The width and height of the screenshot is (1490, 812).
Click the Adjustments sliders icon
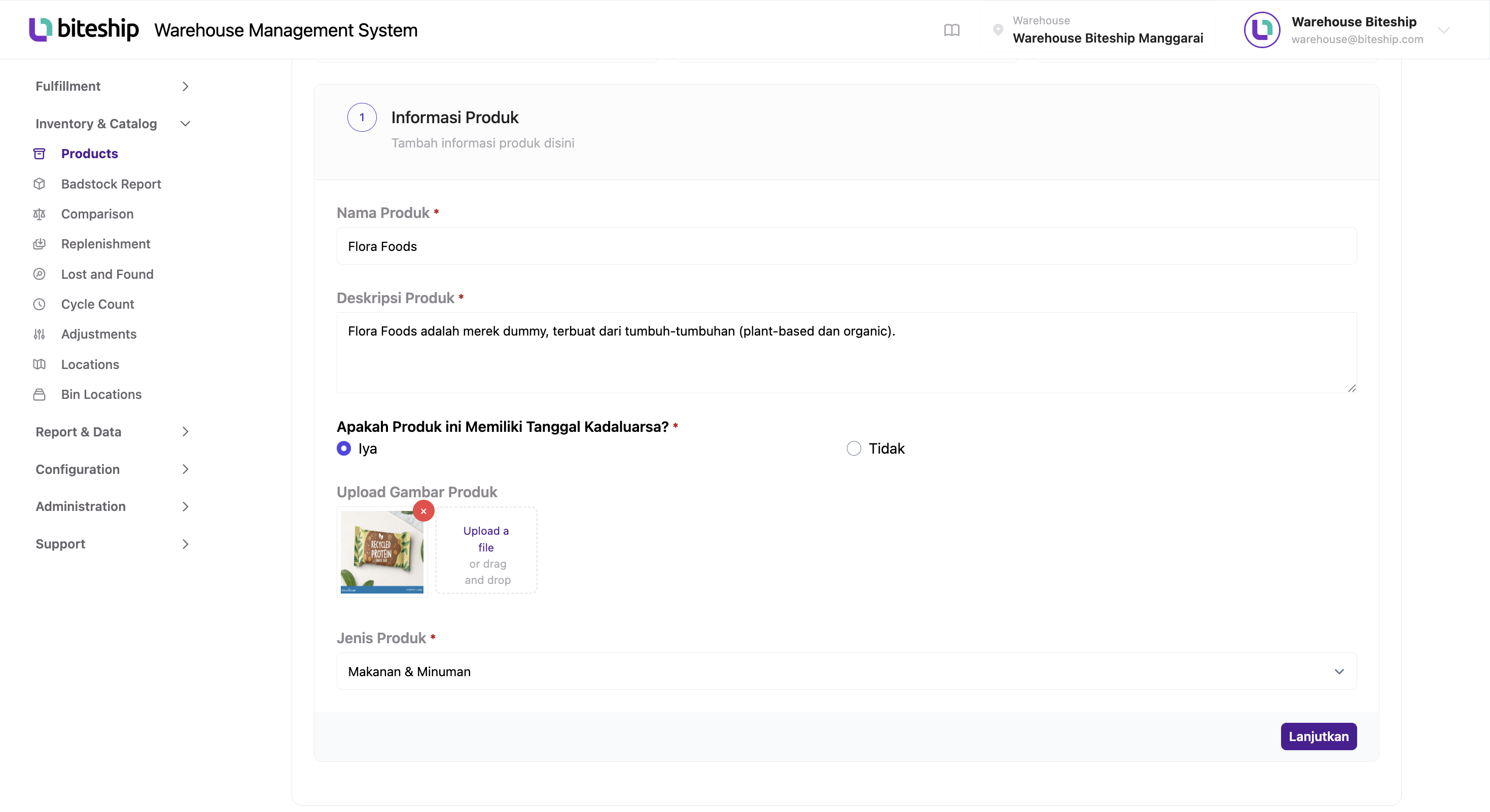tap(40, 334)
